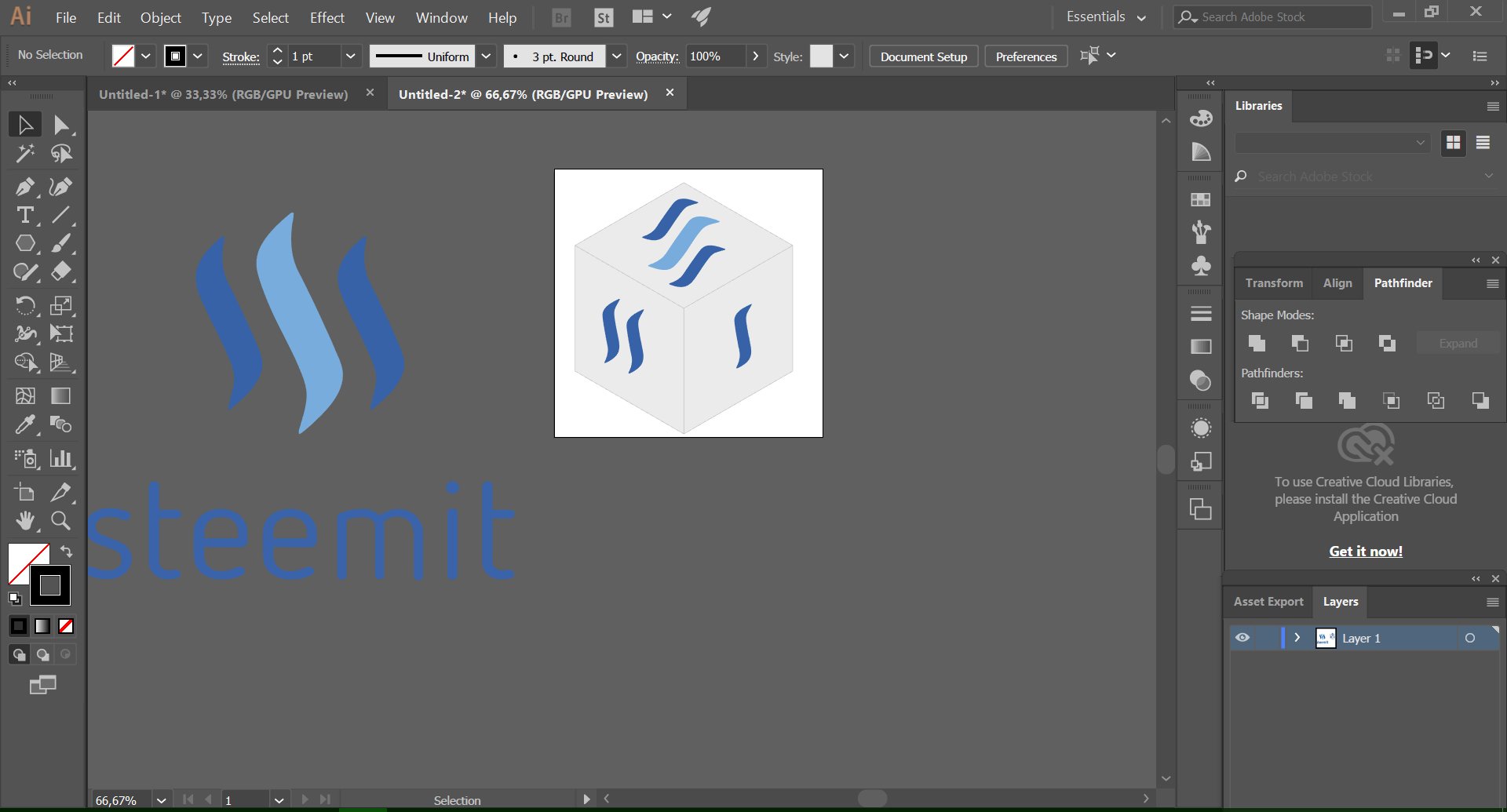Select the Gradient tool
This screenshot has height=812, width=1507.
pyautogui.click(x=61, y=395)
